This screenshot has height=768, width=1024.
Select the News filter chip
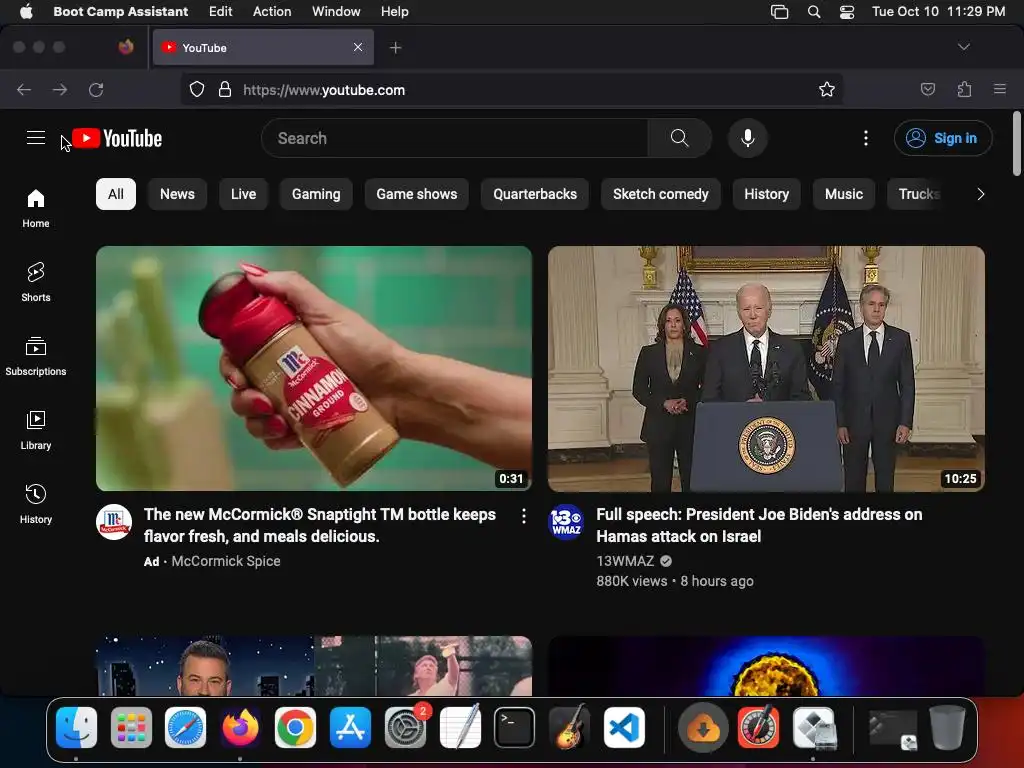[x=177, y=194]
